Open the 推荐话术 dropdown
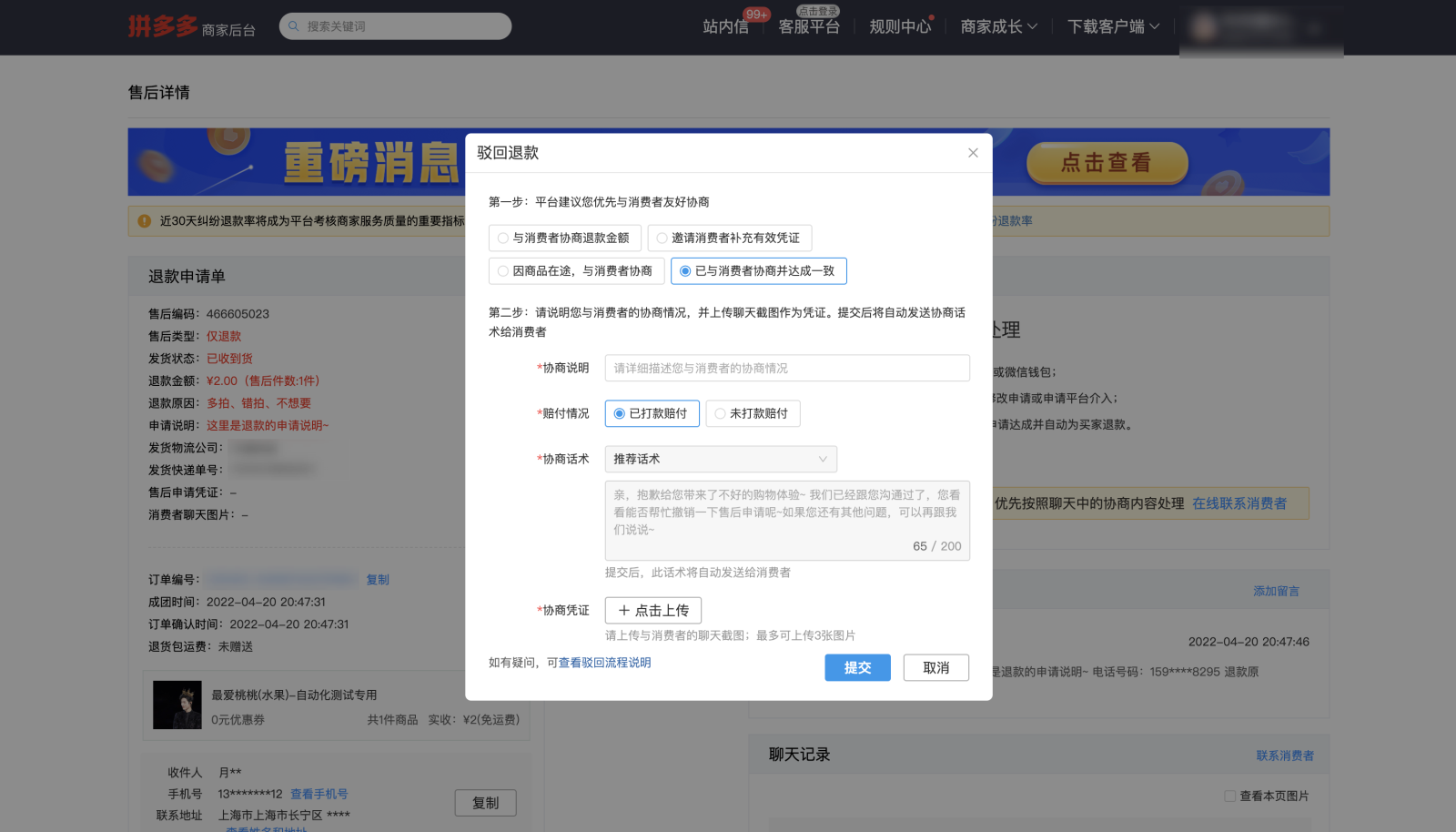1456x832 pixels. click(x=721, y=459)
